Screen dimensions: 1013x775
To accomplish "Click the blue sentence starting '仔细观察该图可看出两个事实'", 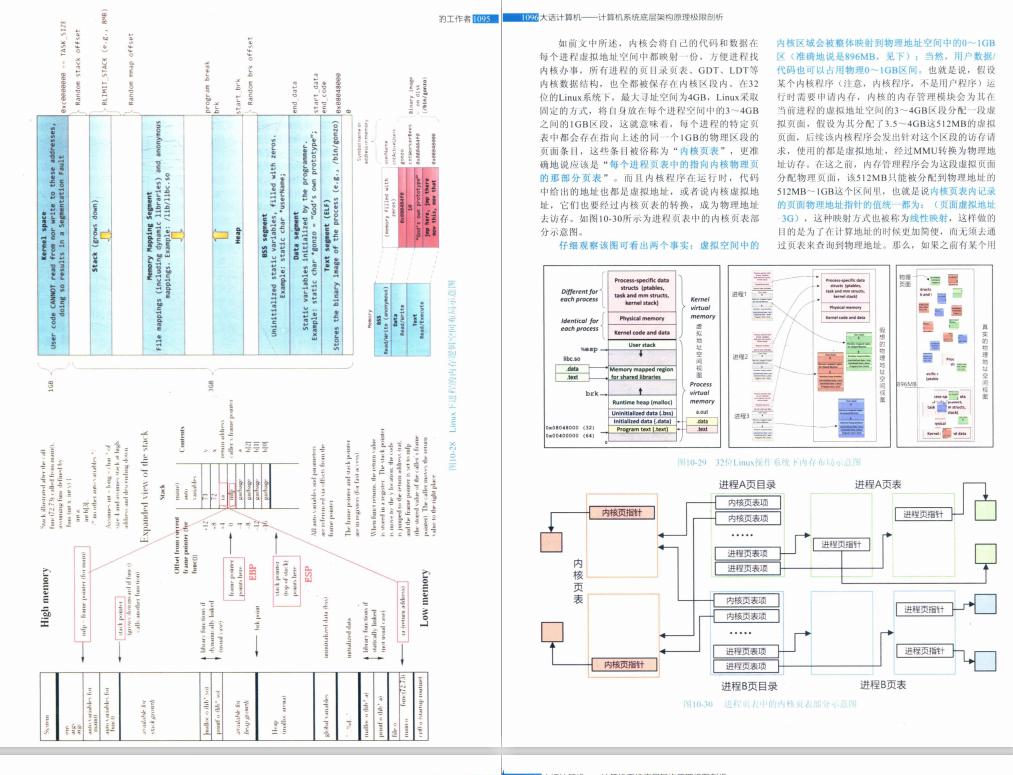I will [x=659, y=245].
